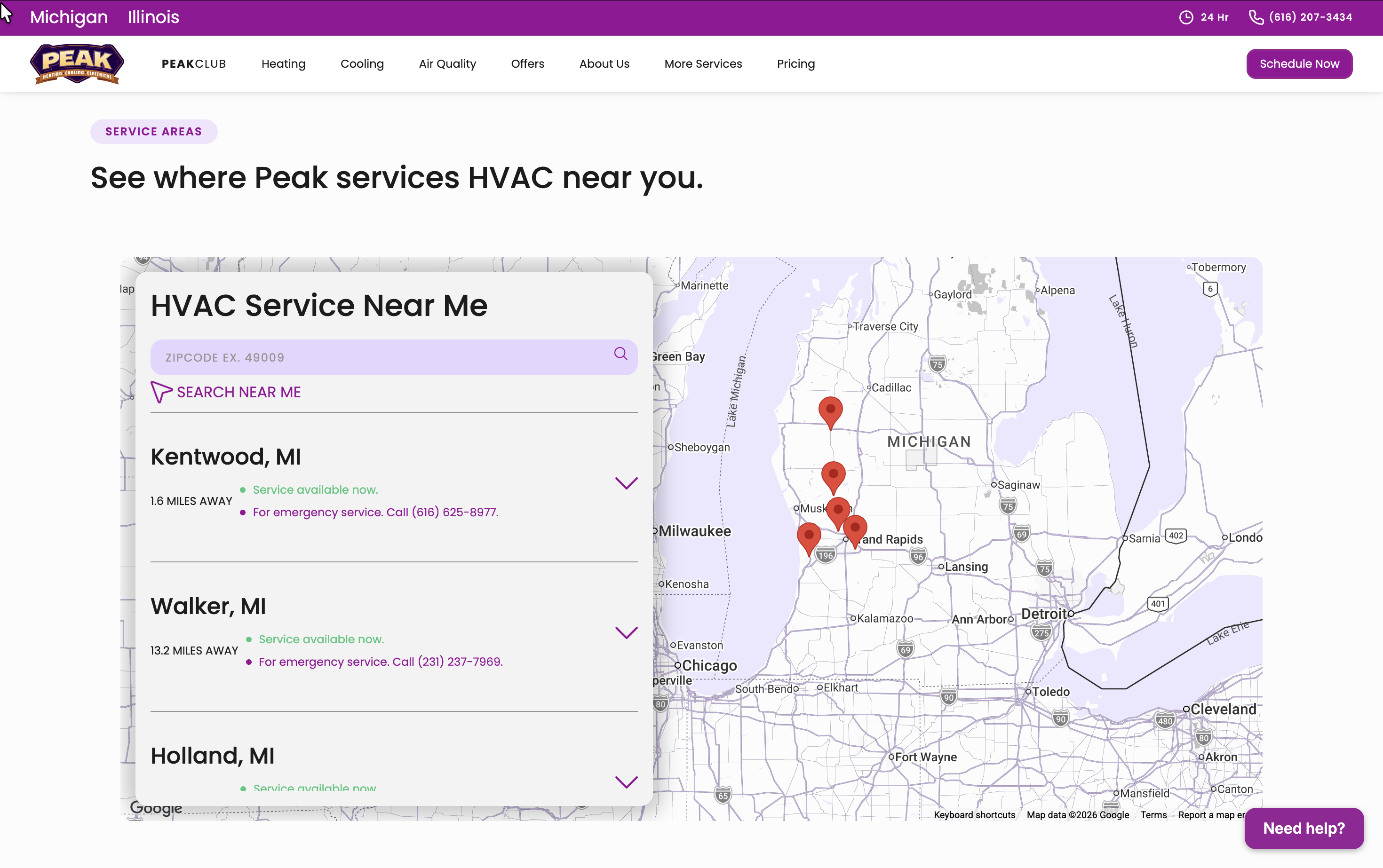Go to the Offers page
The width and height of the screenshot is (1383, 868).
[527, 64]
